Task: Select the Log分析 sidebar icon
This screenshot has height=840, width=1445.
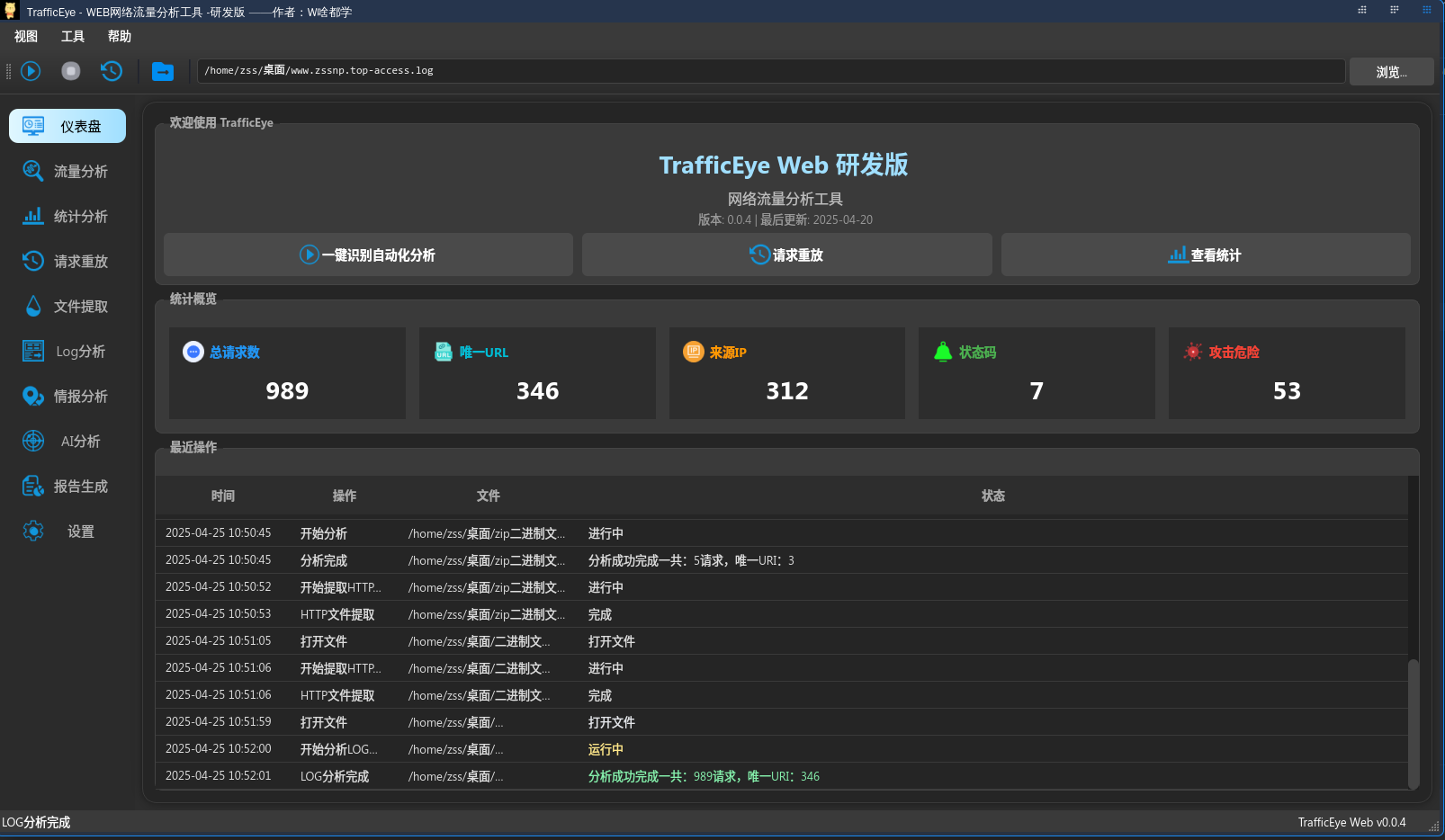Action: [67, 351]
